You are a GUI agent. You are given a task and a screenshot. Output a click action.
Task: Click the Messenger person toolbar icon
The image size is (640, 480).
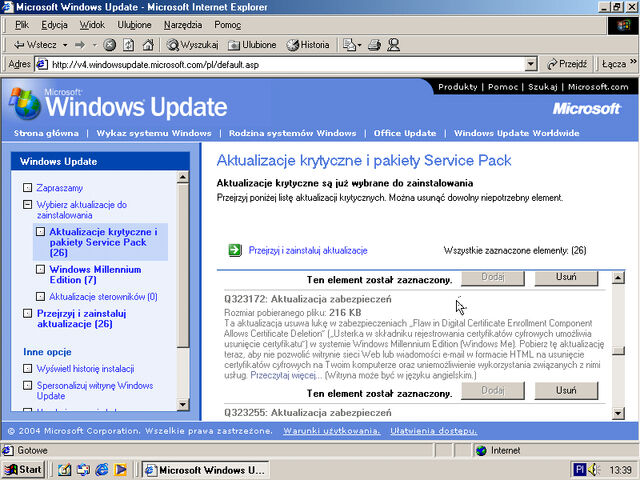[x=393, y=45]
